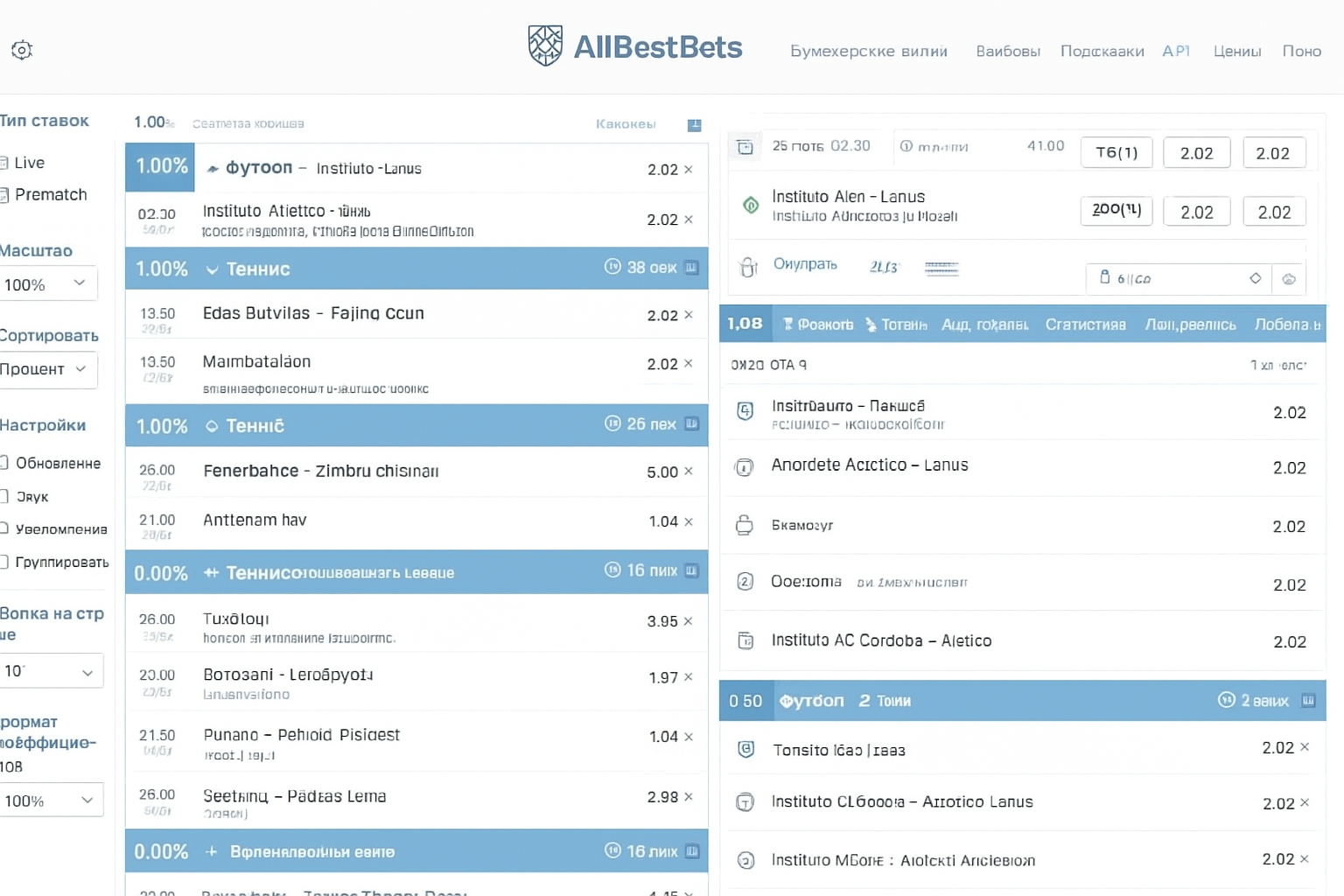Click the cloud icon right of 6||со field
Screen dimensions: 1344x896
(x=1289, y=279)
